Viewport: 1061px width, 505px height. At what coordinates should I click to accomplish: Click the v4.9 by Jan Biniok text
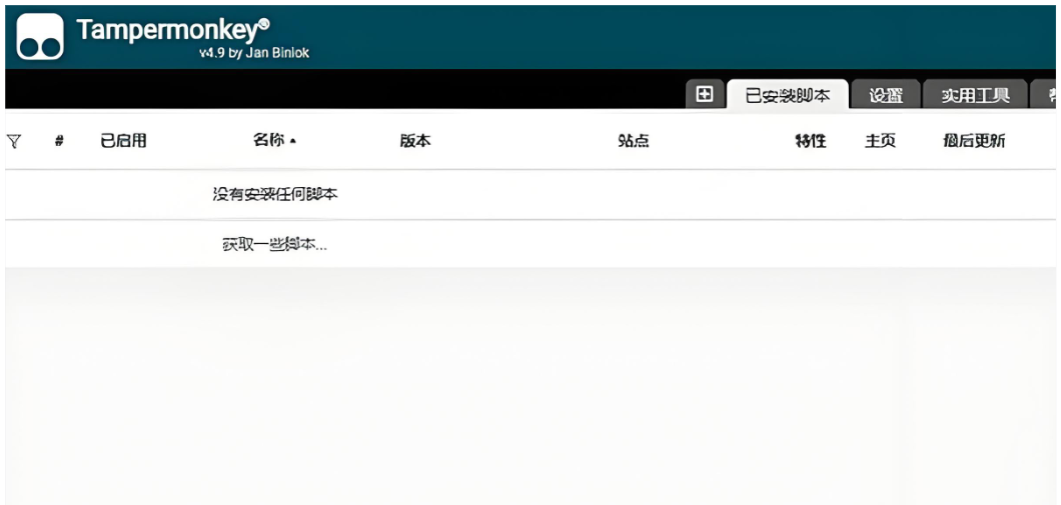[x=254, y=53]
